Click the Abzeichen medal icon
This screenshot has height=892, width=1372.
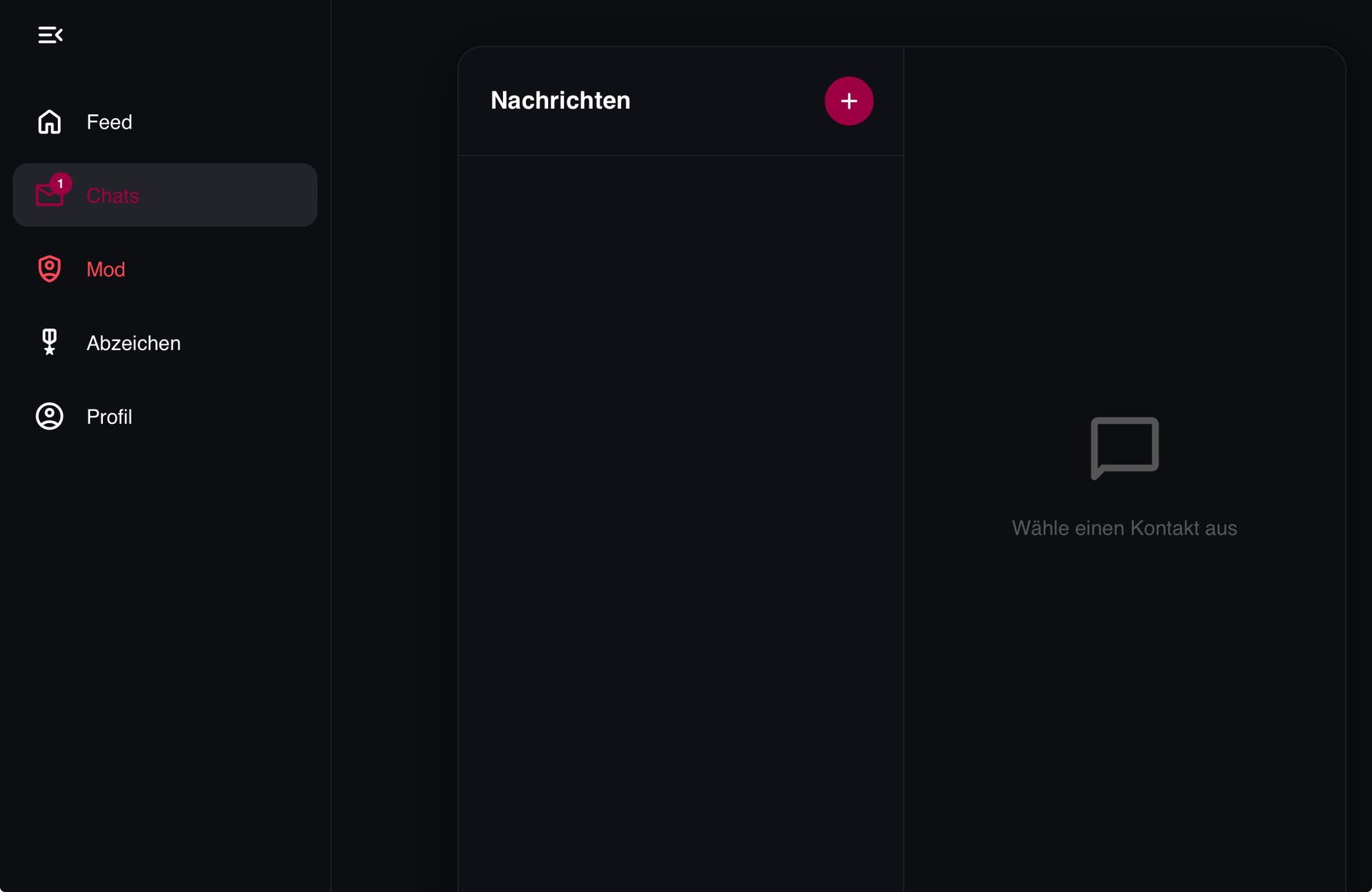49,342
